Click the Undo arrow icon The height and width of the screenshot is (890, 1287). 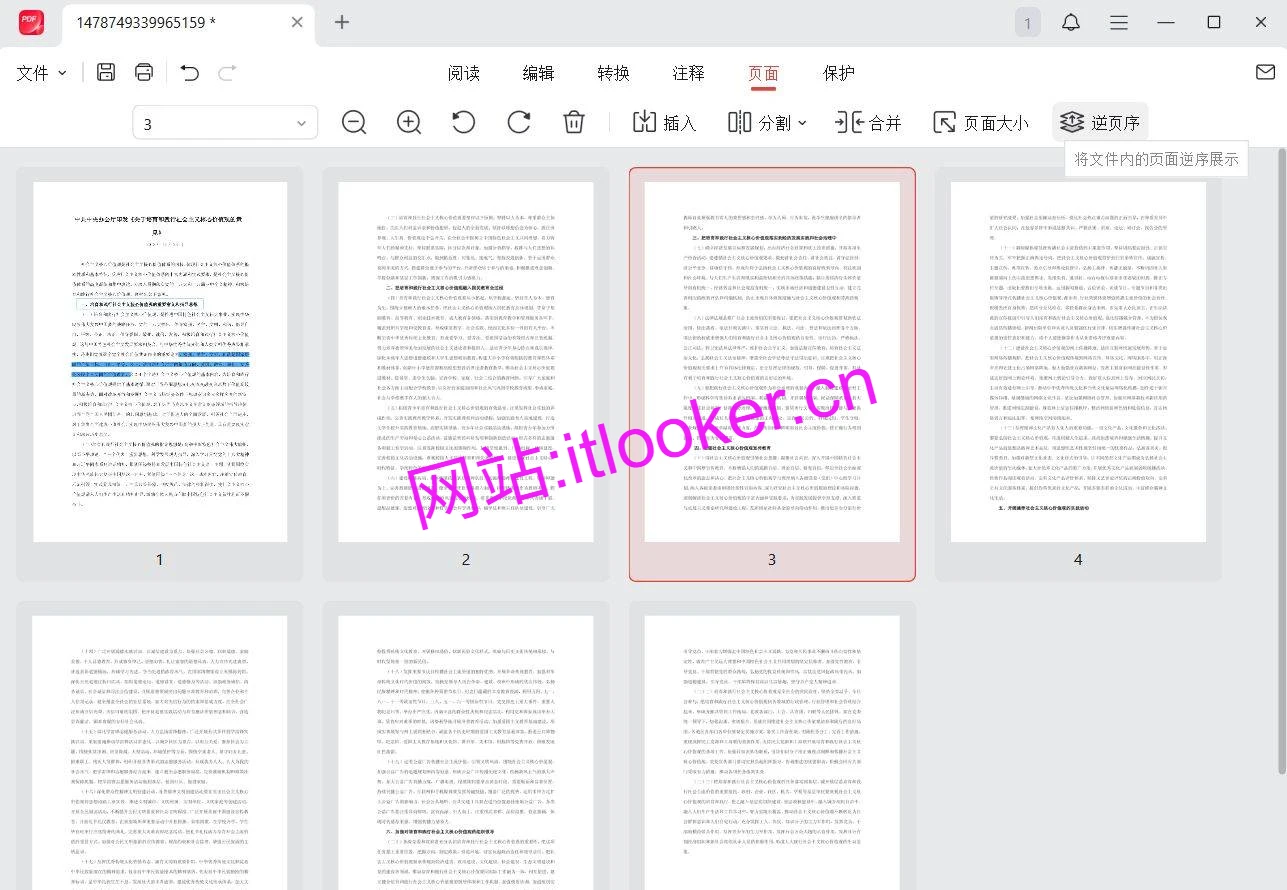coord(189,72)
